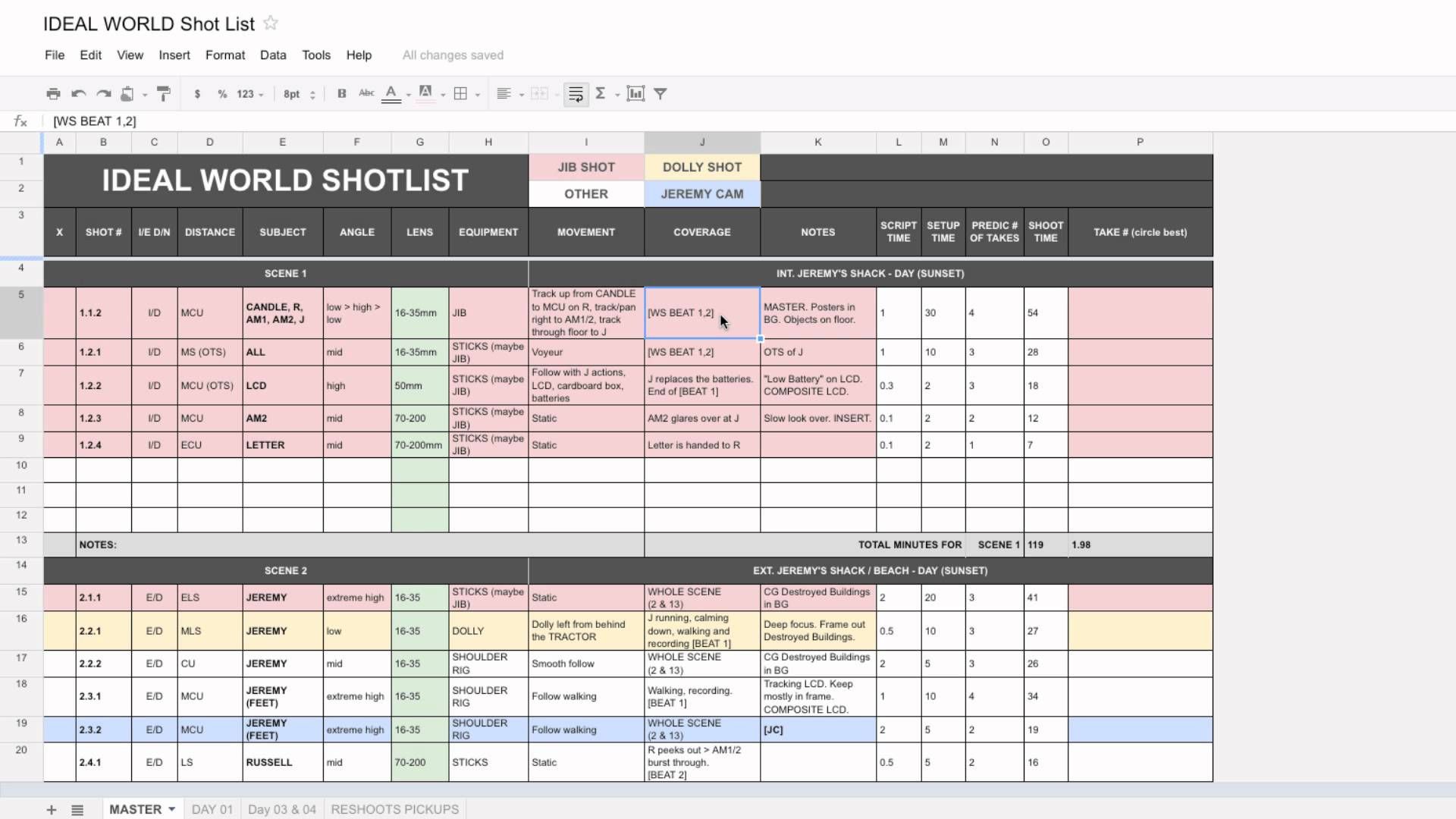Viewport: 1456px width, 819px height.
Task: Click the sum function icon in toolbar
Action: click(600, 93)
